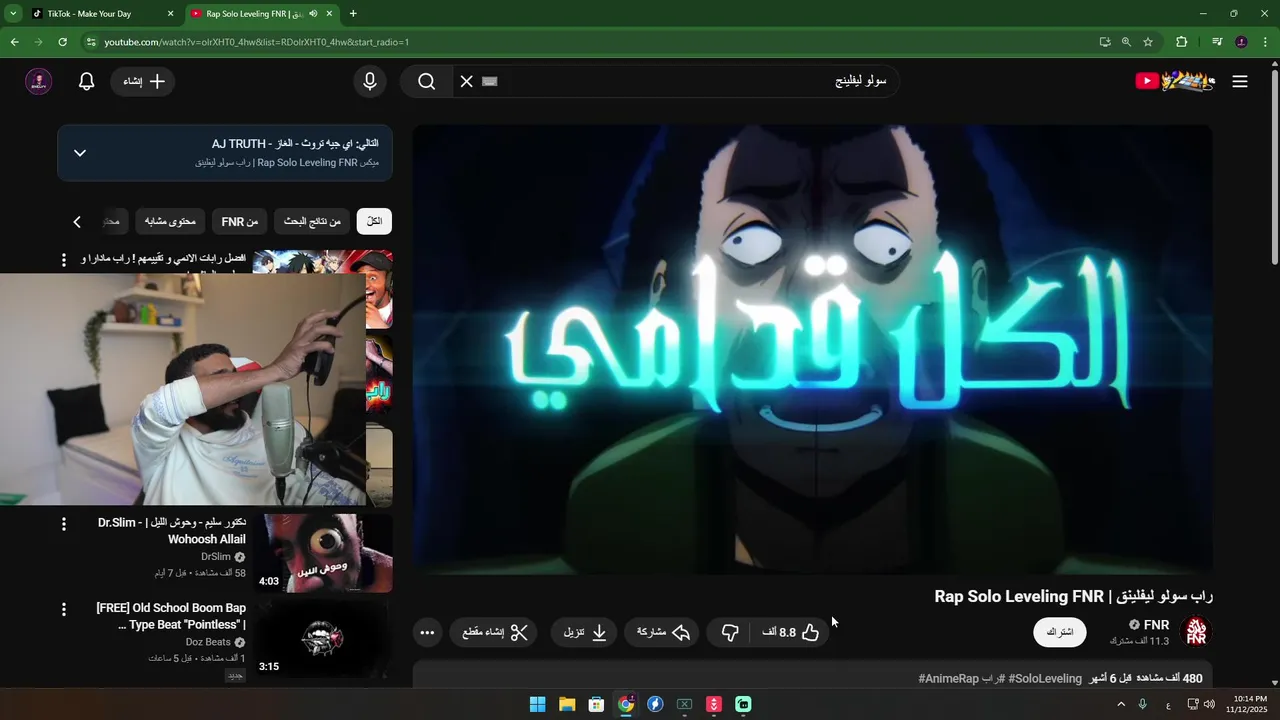1280x720 pixels.
Task: Open options for Old School Boom Bap video
Action: (64, 609)
